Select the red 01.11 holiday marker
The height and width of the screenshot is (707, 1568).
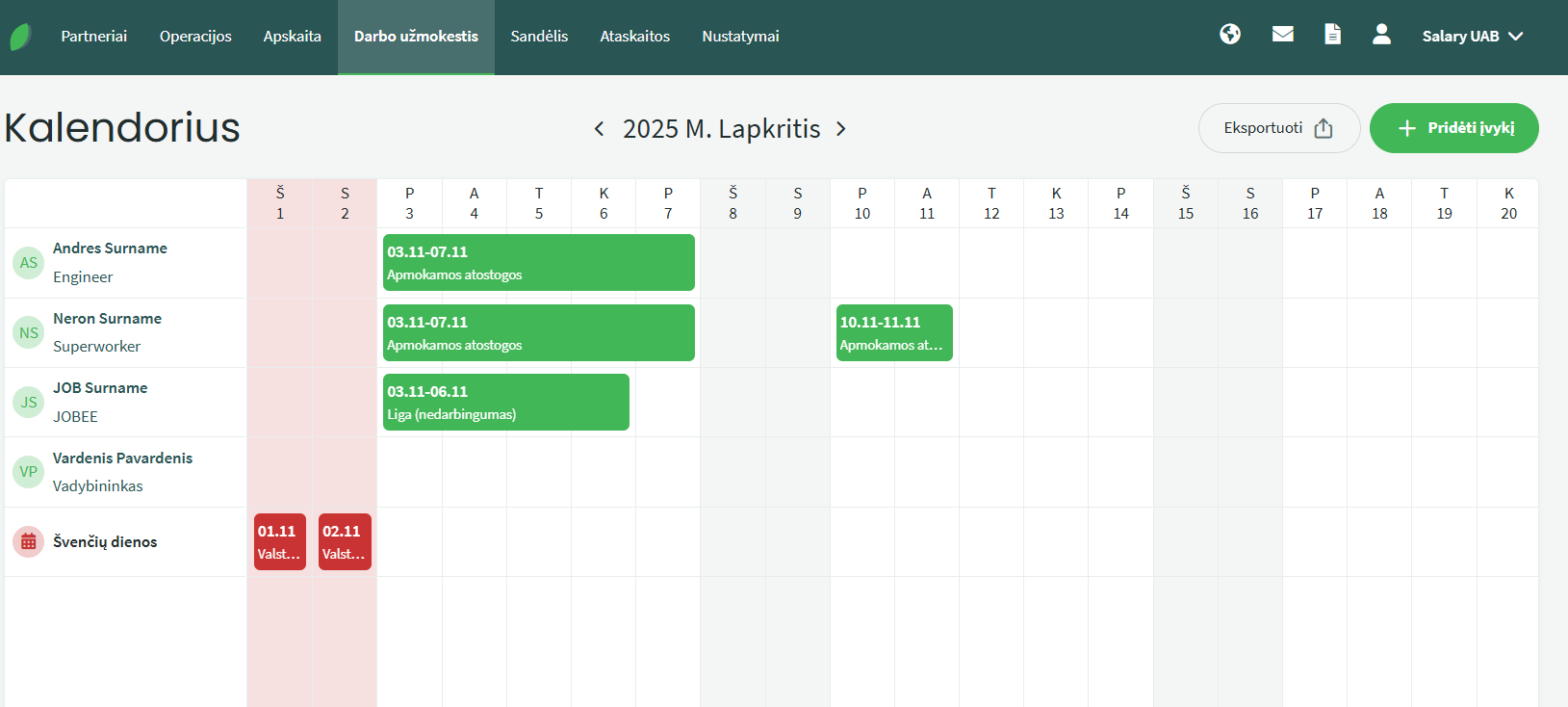(279, 542)
